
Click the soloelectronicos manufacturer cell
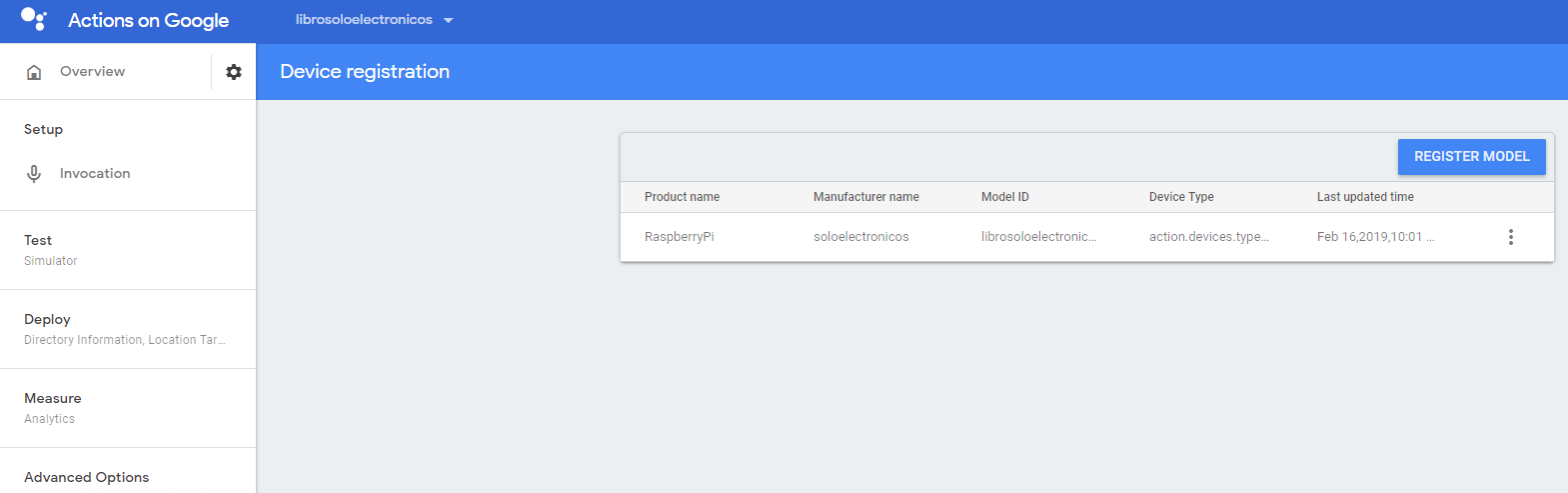(x=860, y=237)
